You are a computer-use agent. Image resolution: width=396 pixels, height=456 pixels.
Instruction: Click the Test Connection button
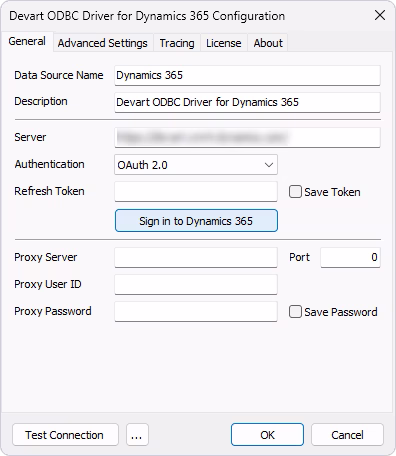click(65, 435)
